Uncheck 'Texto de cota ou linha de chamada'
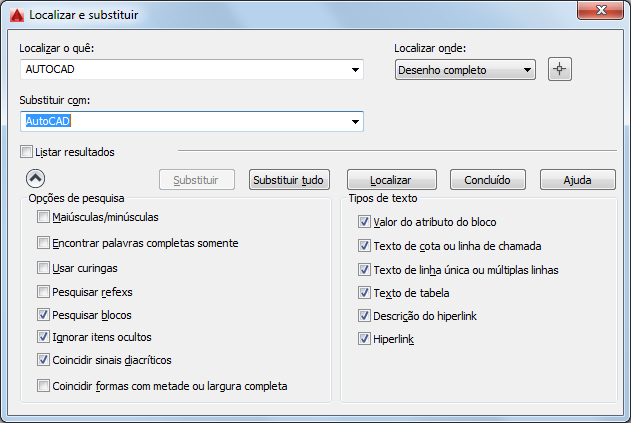This screenshot has width=631, height=423. (x=364, y=246)
